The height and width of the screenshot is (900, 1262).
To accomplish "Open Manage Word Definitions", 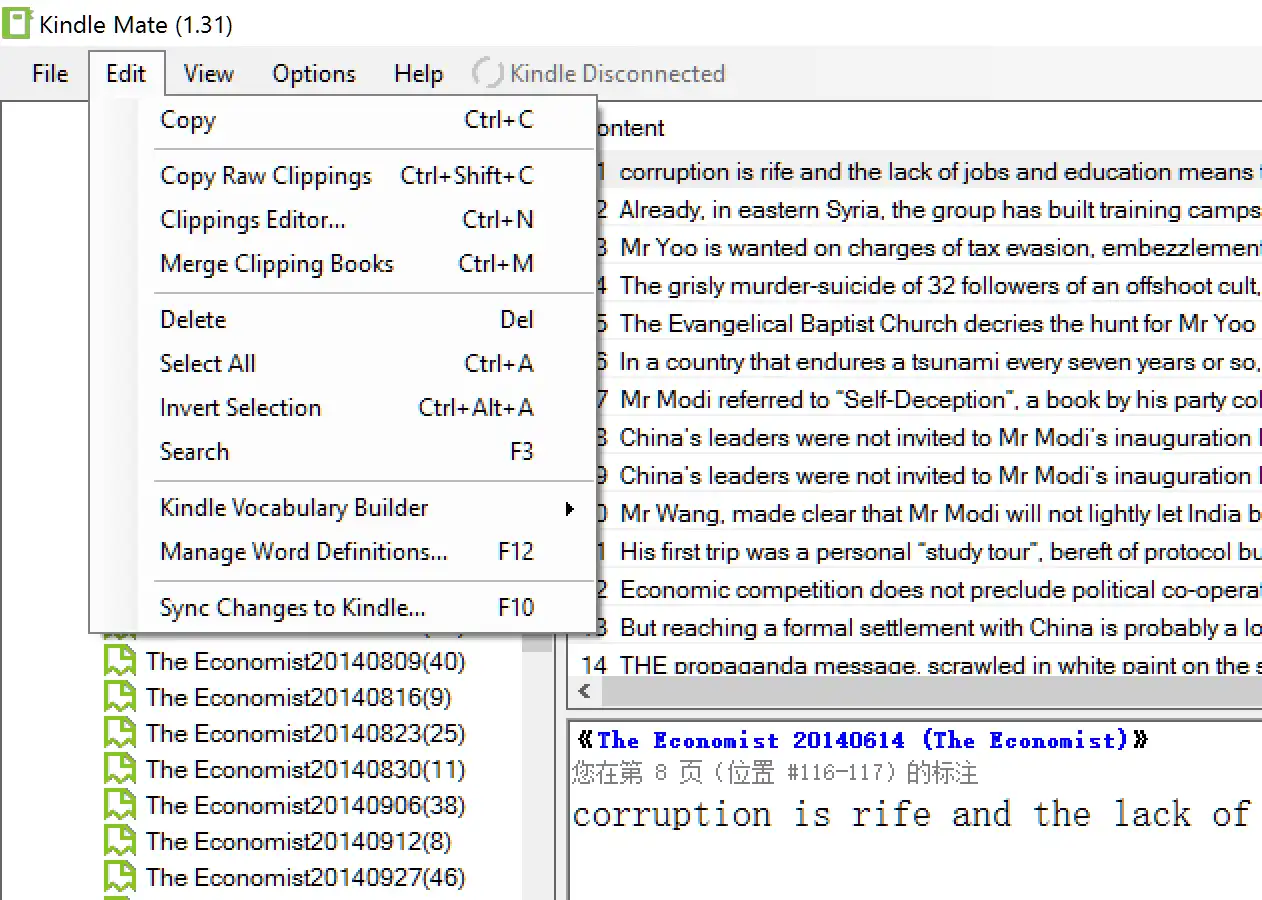I will pyautogui.click(x=347, y=552).
